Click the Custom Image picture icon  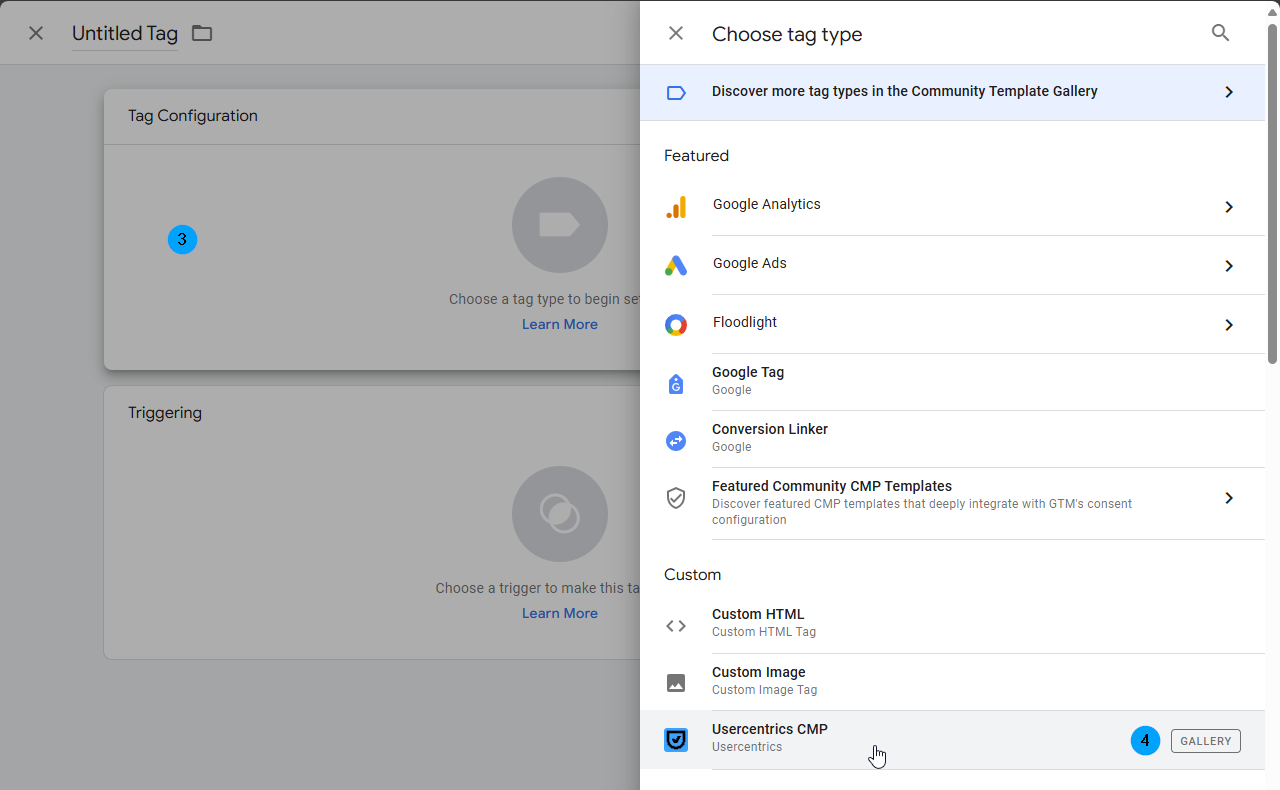(x=676, y=683)
